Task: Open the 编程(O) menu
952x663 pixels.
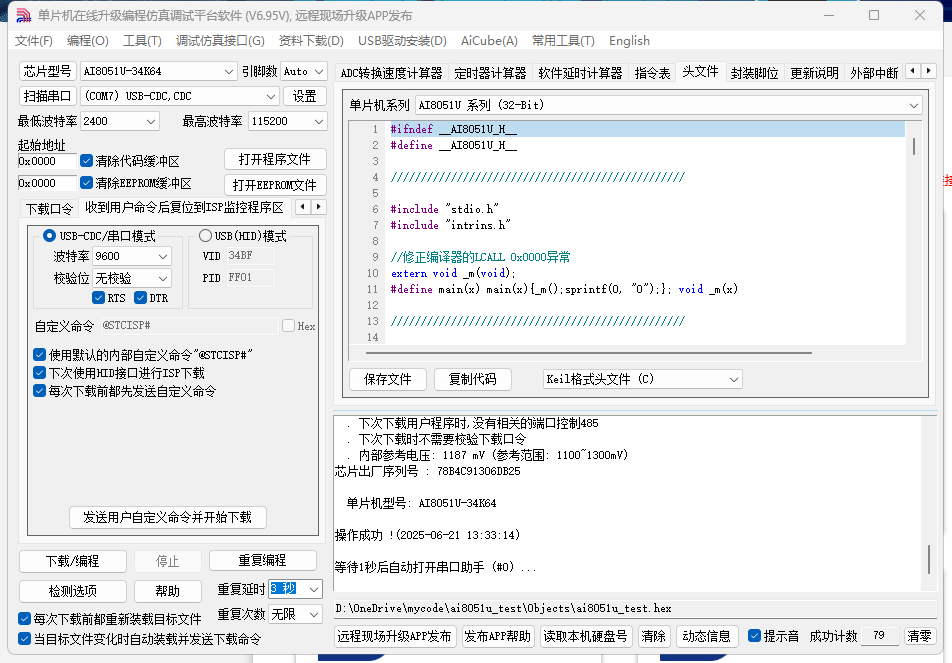Action: click(x=87, y=41)
